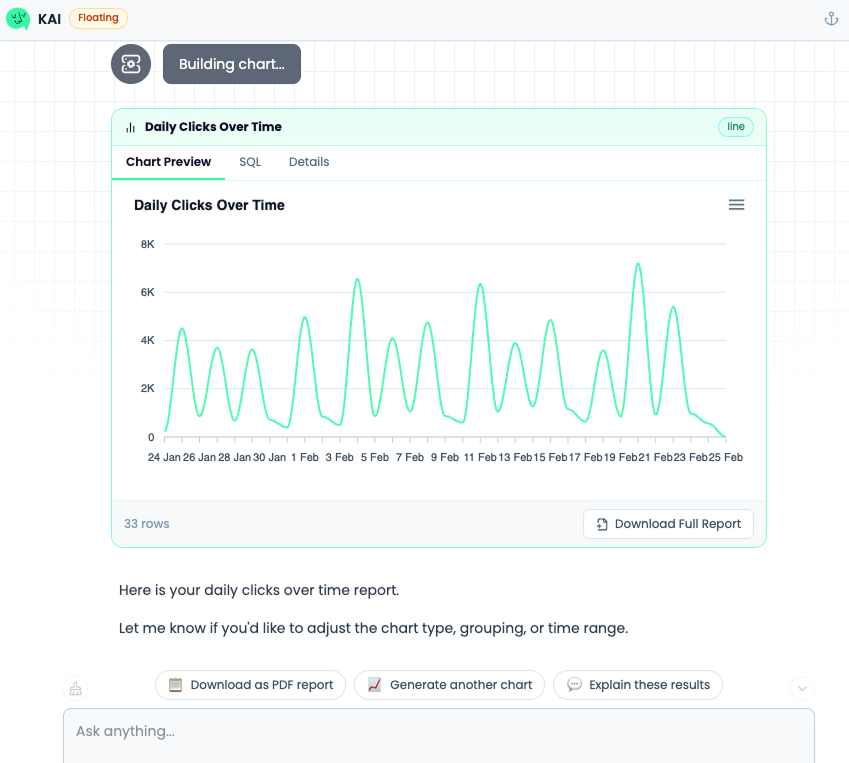
Task: Toggle the Floating mode badge
Action: [x=97, y=18]
